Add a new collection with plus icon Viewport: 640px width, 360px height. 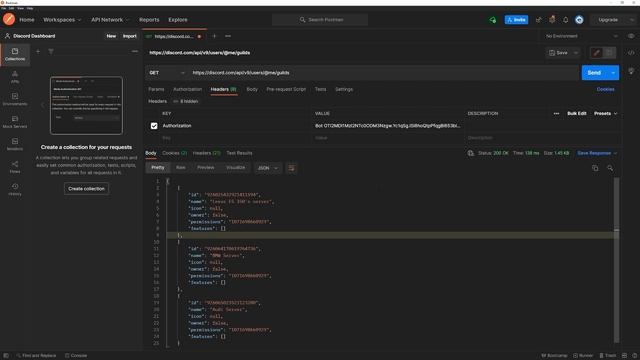pos(38,51)
